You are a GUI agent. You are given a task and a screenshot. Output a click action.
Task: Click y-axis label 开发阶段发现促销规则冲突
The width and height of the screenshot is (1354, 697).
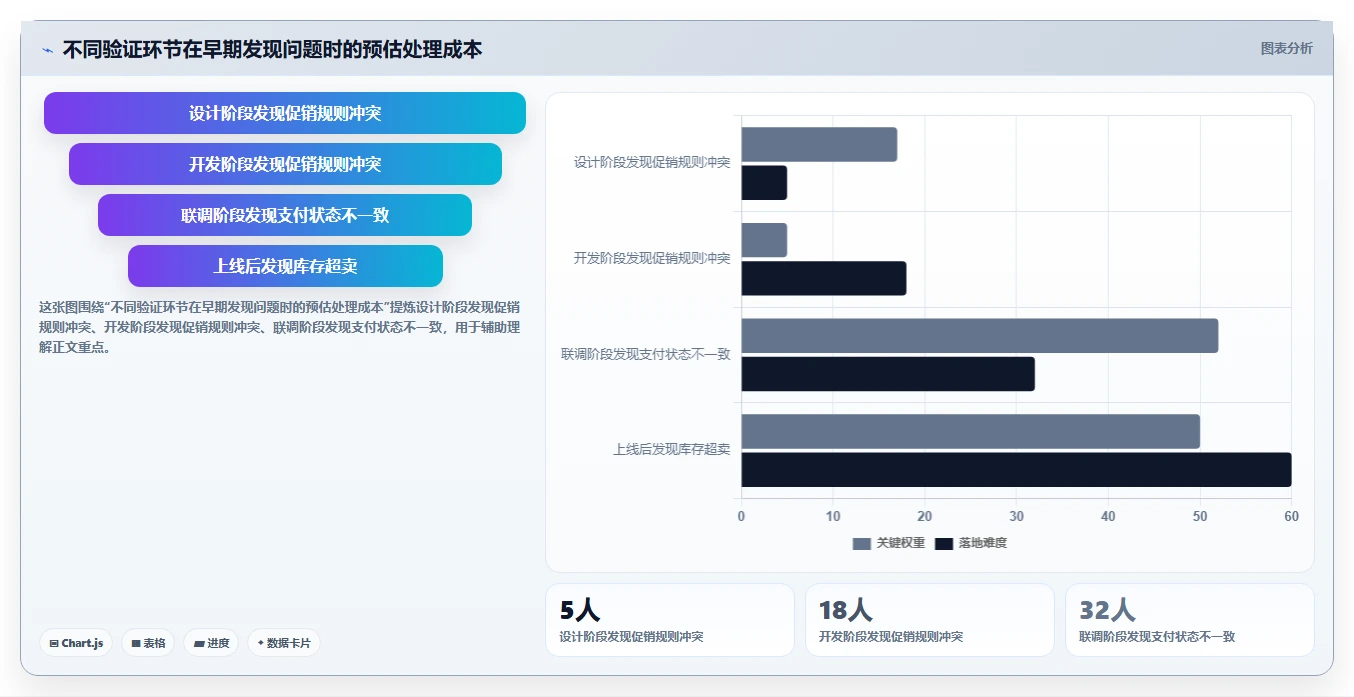coord(652,258)
